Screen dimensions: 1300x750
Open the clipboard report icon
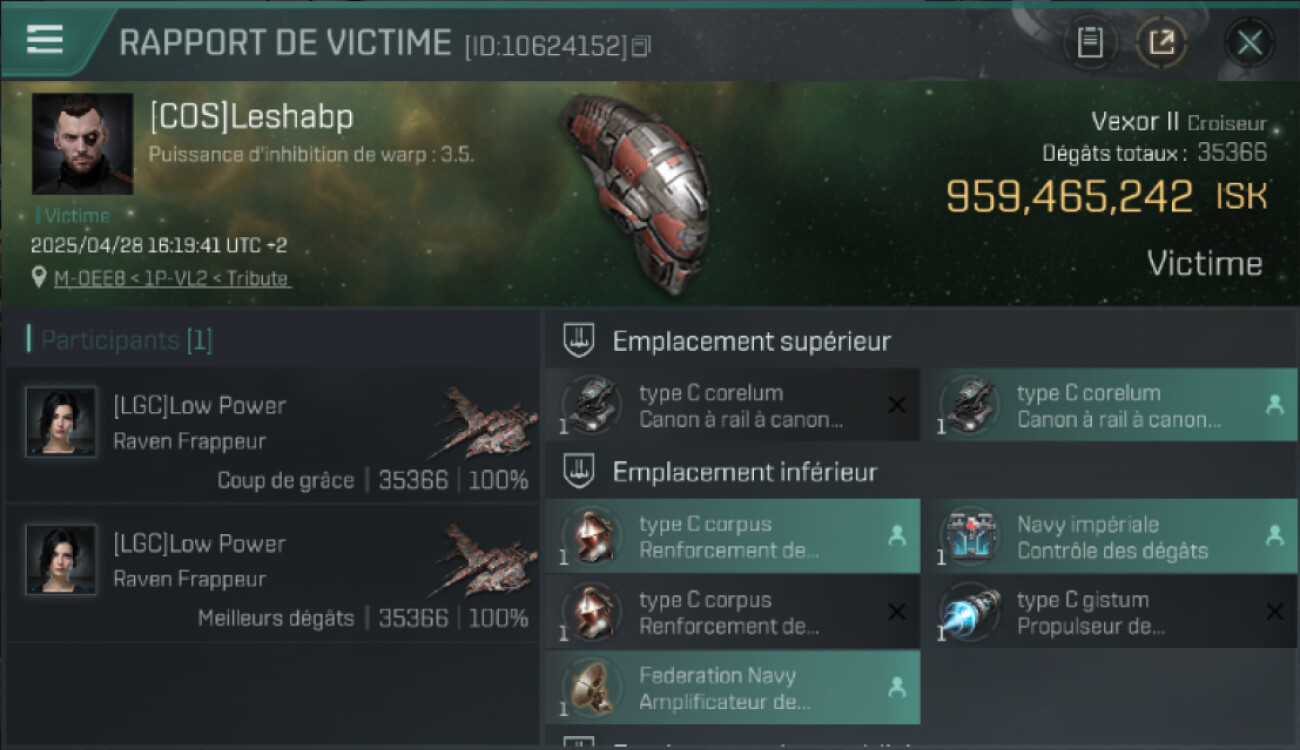click(x=1089, y=43)
